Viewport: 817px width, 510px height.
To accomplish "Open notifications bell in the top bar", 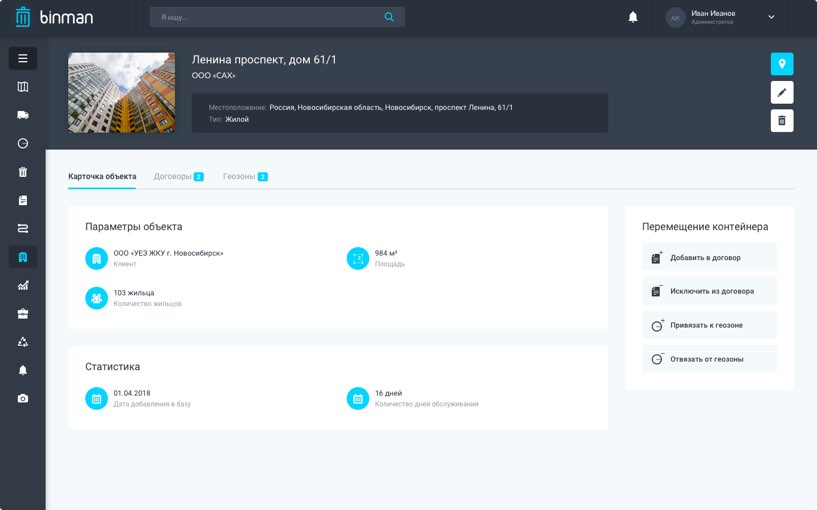I will 633,17.
